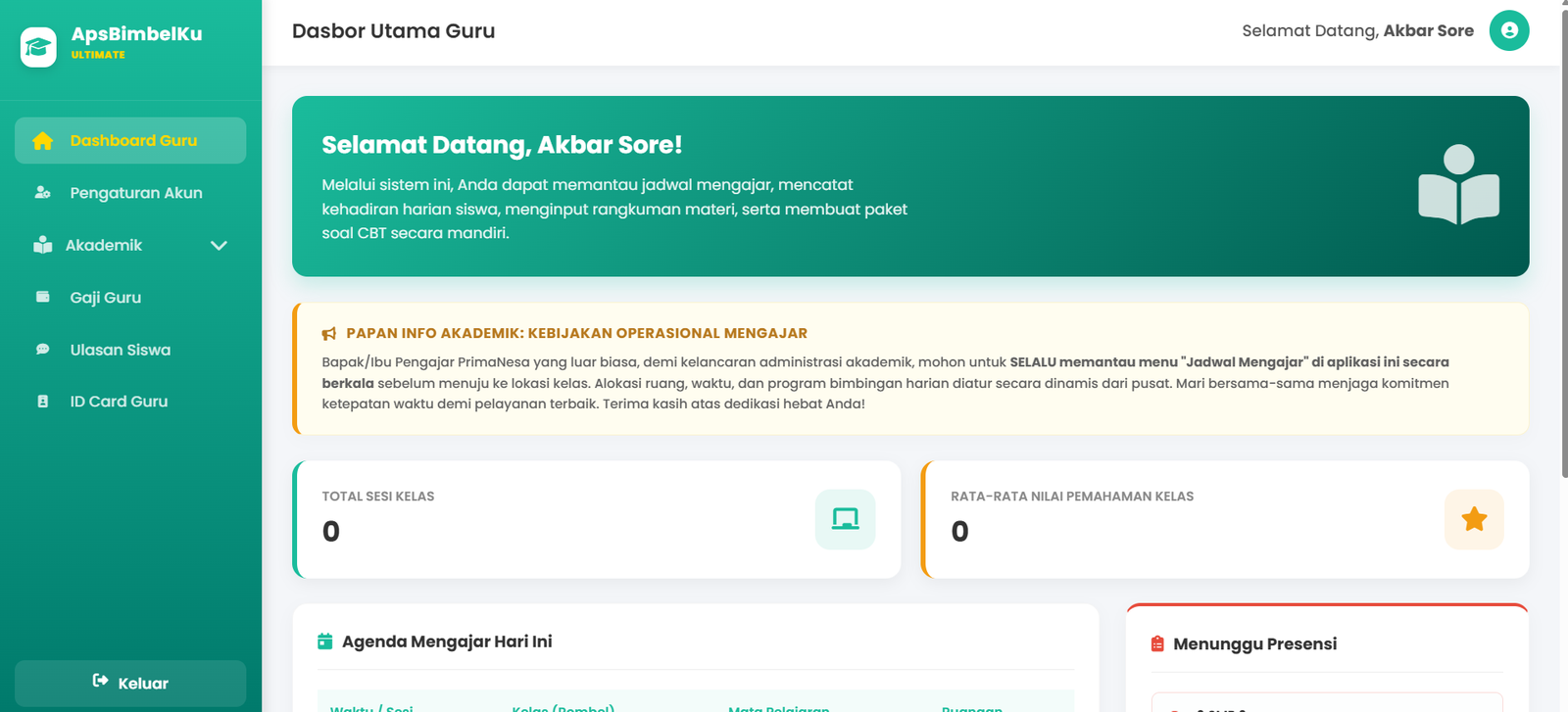Click the home icon beside Dashboard Guru

coord(42,141)
